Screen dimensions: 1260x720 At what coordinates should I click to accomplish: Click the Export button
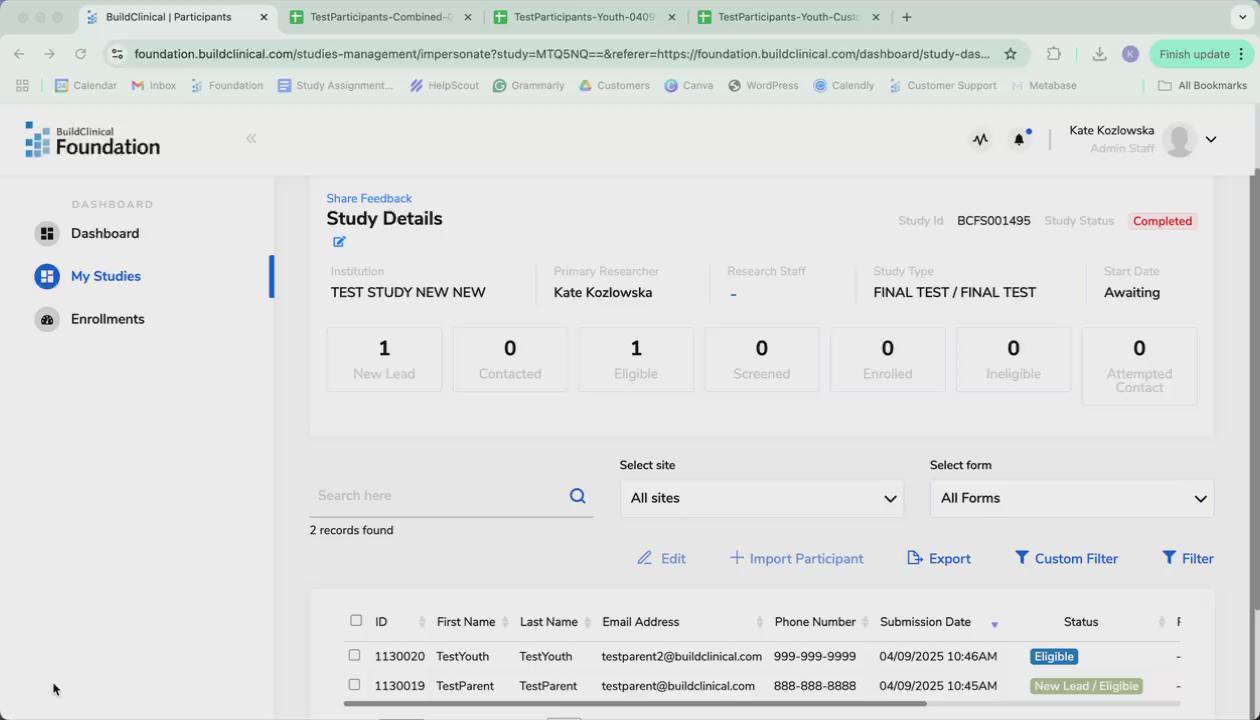(x=939, y=559)
